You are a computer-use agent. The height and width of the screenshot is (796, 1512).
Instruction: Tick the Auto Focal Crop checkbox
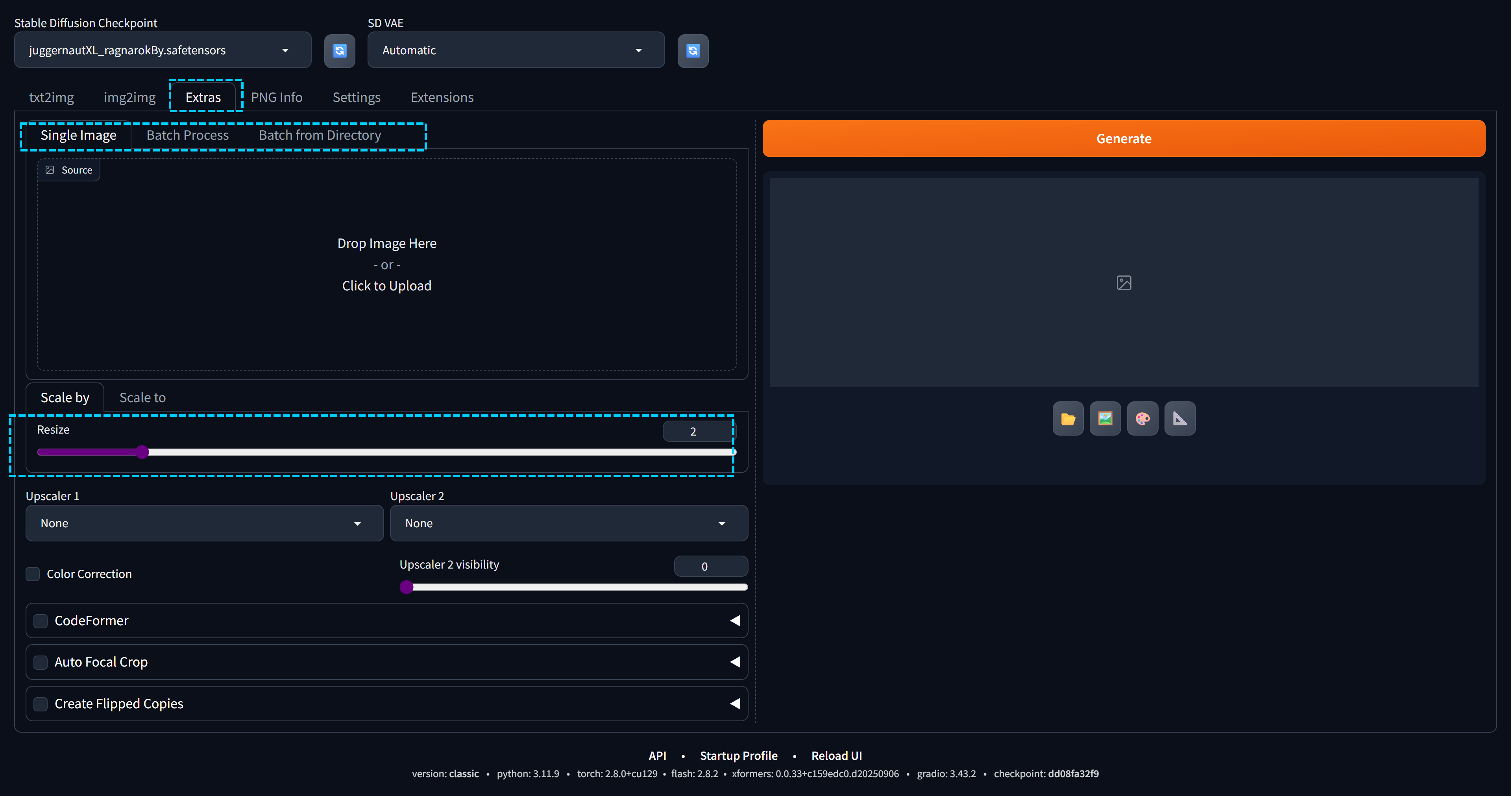41,662
